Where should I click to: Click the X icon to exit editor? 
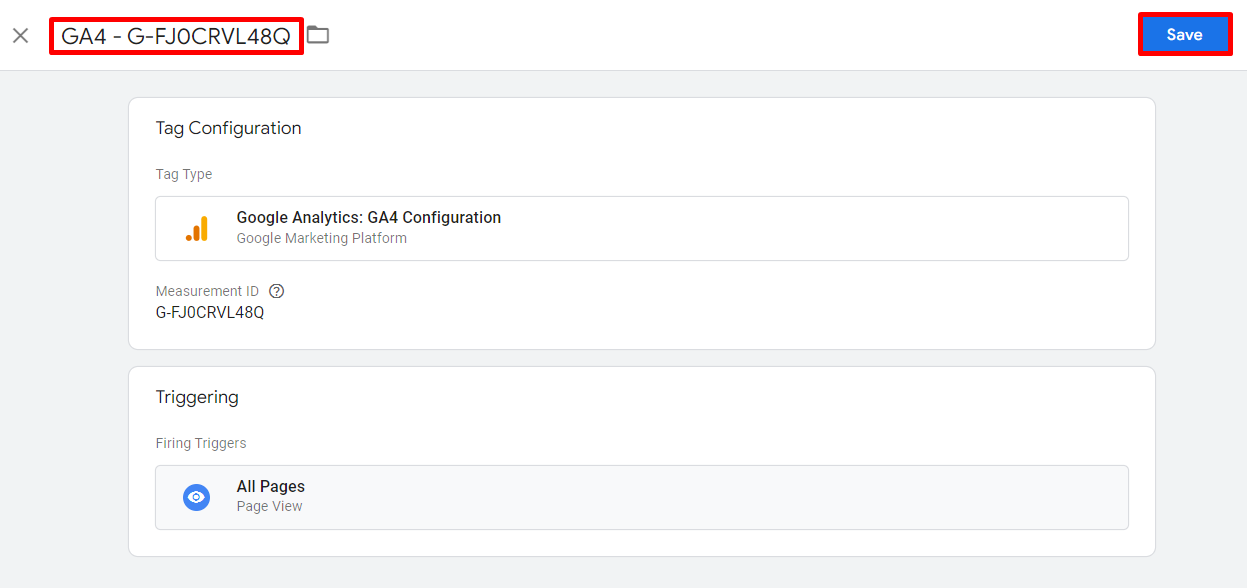(x=20, y=34)
